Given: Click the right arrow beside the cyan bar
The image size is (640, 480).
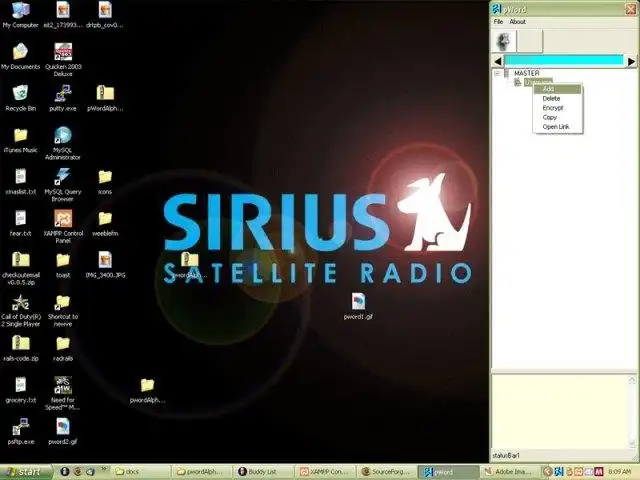Looking at the screenshot, I should pos(631,62).
